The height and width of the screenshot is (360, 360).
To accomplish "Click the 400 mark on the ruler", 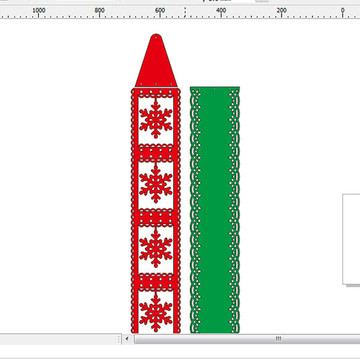I will point(221,11).
